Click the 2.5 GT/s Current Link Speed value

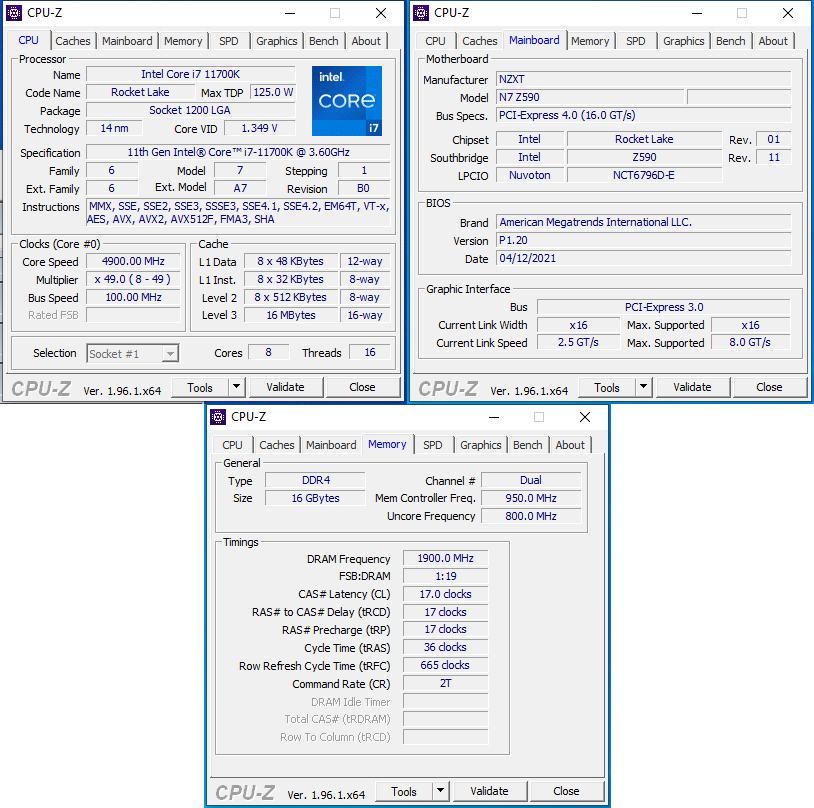click(578, 342)
